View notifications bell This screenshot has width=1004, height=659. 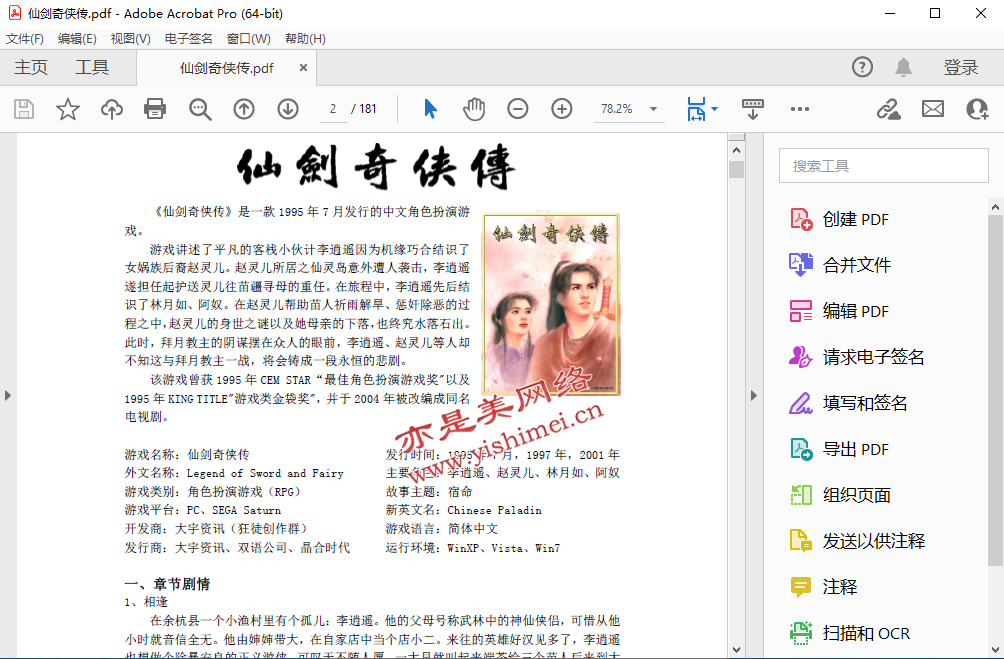point(903,67)
